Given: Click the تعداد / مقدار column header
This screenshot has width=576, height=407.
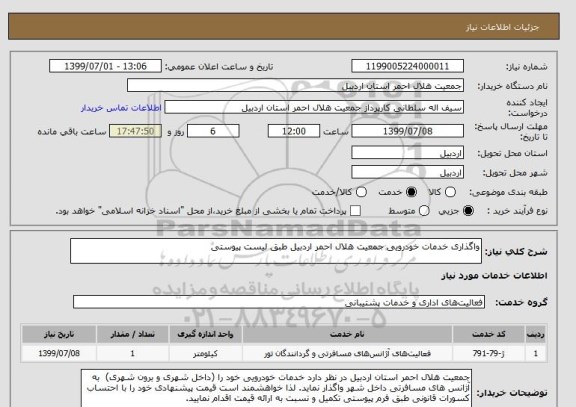Looking at the screenshot, I should click(x=133, y=334).
